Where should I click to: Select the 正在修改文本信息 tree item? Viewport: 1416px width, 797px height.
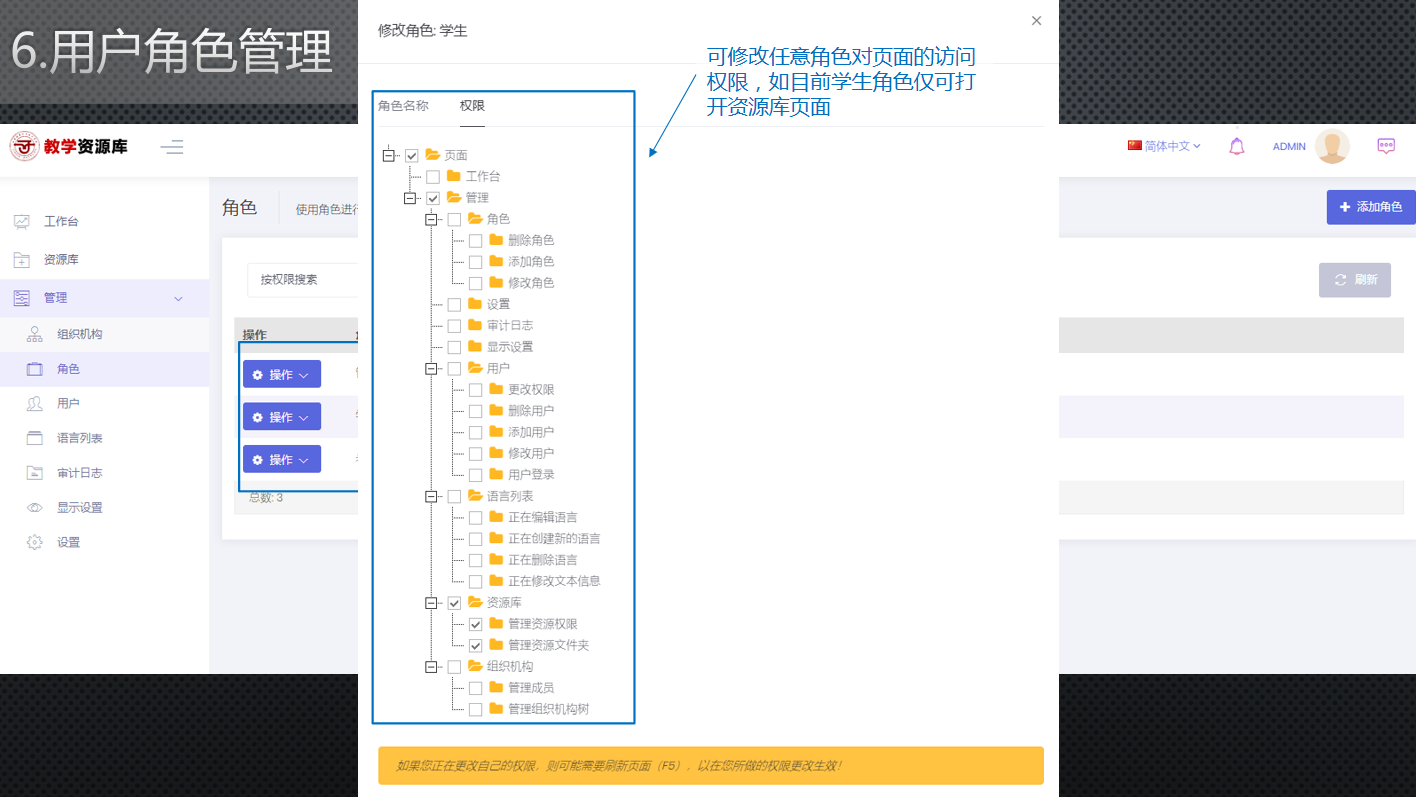(554, 581)
